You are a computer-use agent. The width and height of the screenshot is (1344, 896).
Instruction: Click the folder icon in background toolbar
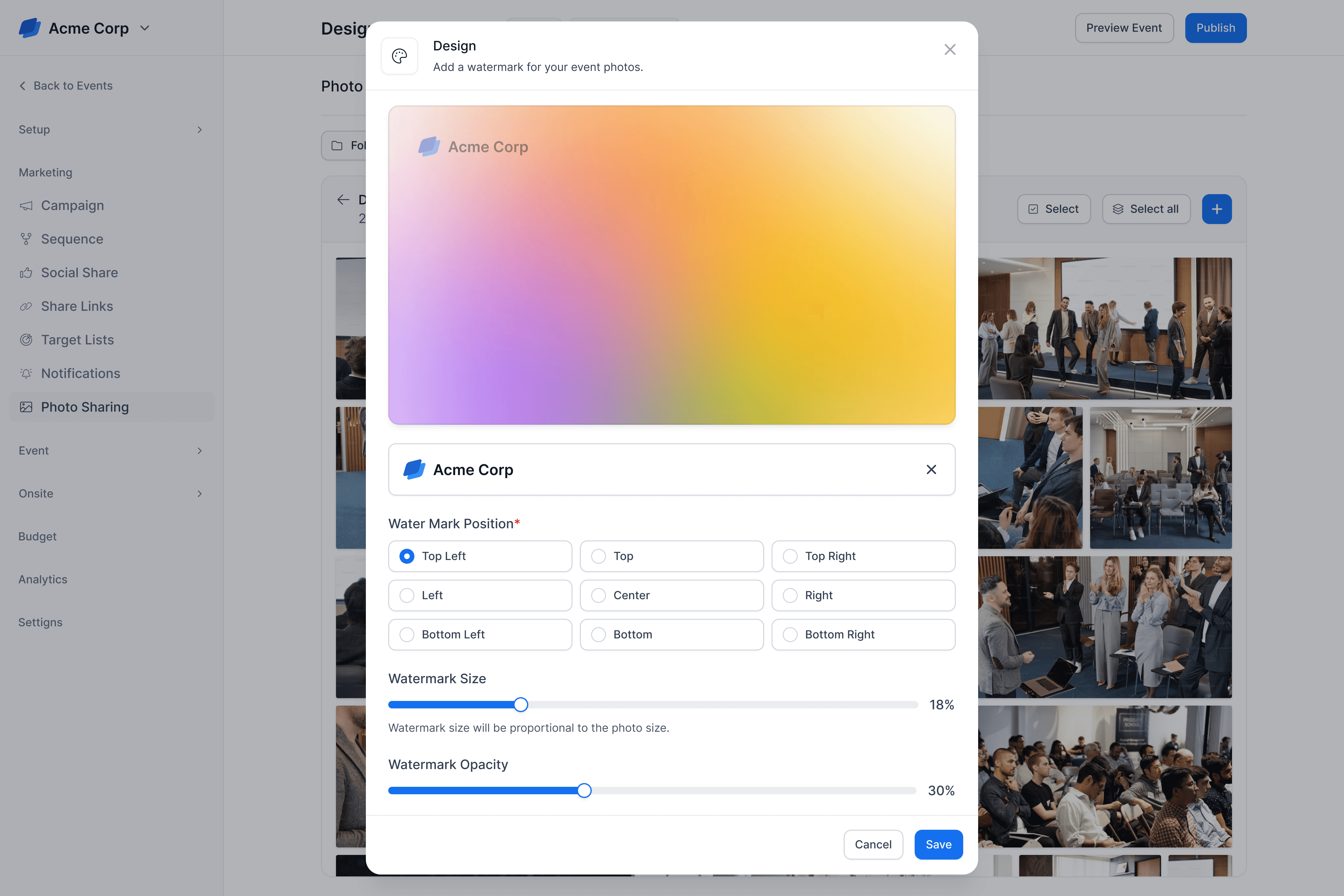click(x=337, y=146)
